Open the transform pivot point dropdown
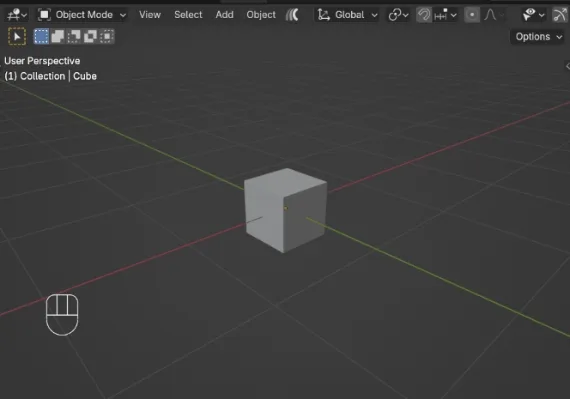 point(398,15)
